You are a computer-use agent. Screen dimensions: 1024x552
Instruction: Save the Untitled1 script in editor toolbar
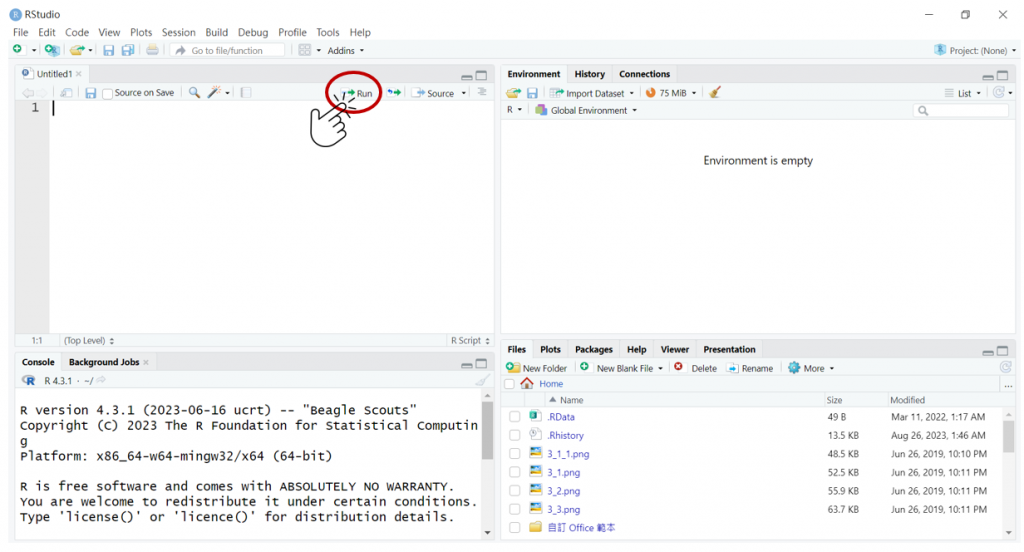pos(91,93)
